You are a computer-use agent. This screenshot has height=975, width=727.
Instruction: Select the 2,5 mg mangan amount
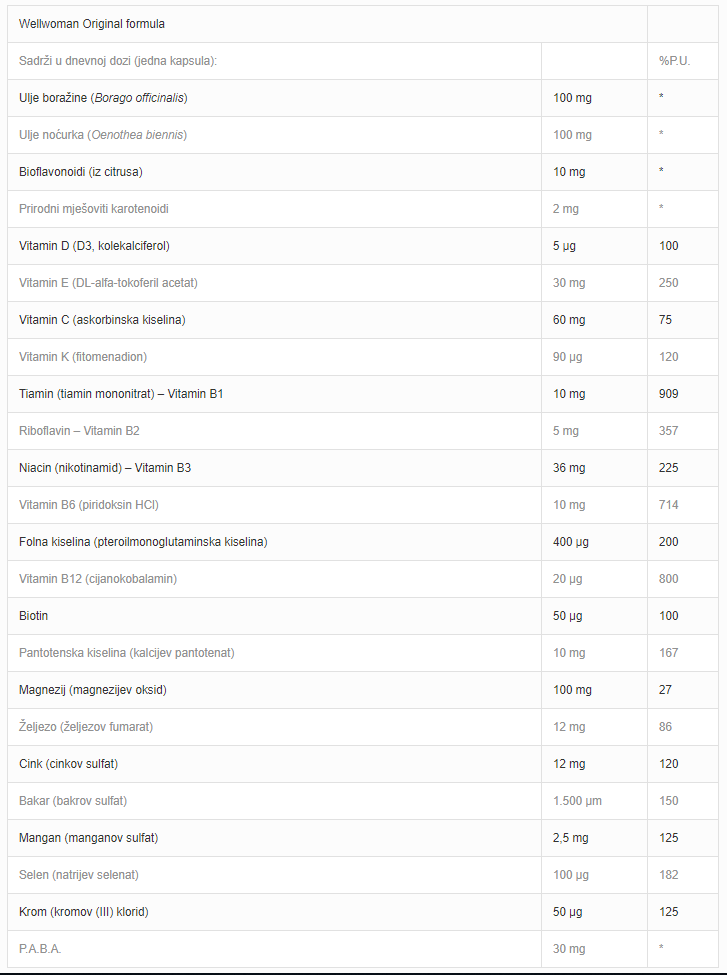click(570, 838)
